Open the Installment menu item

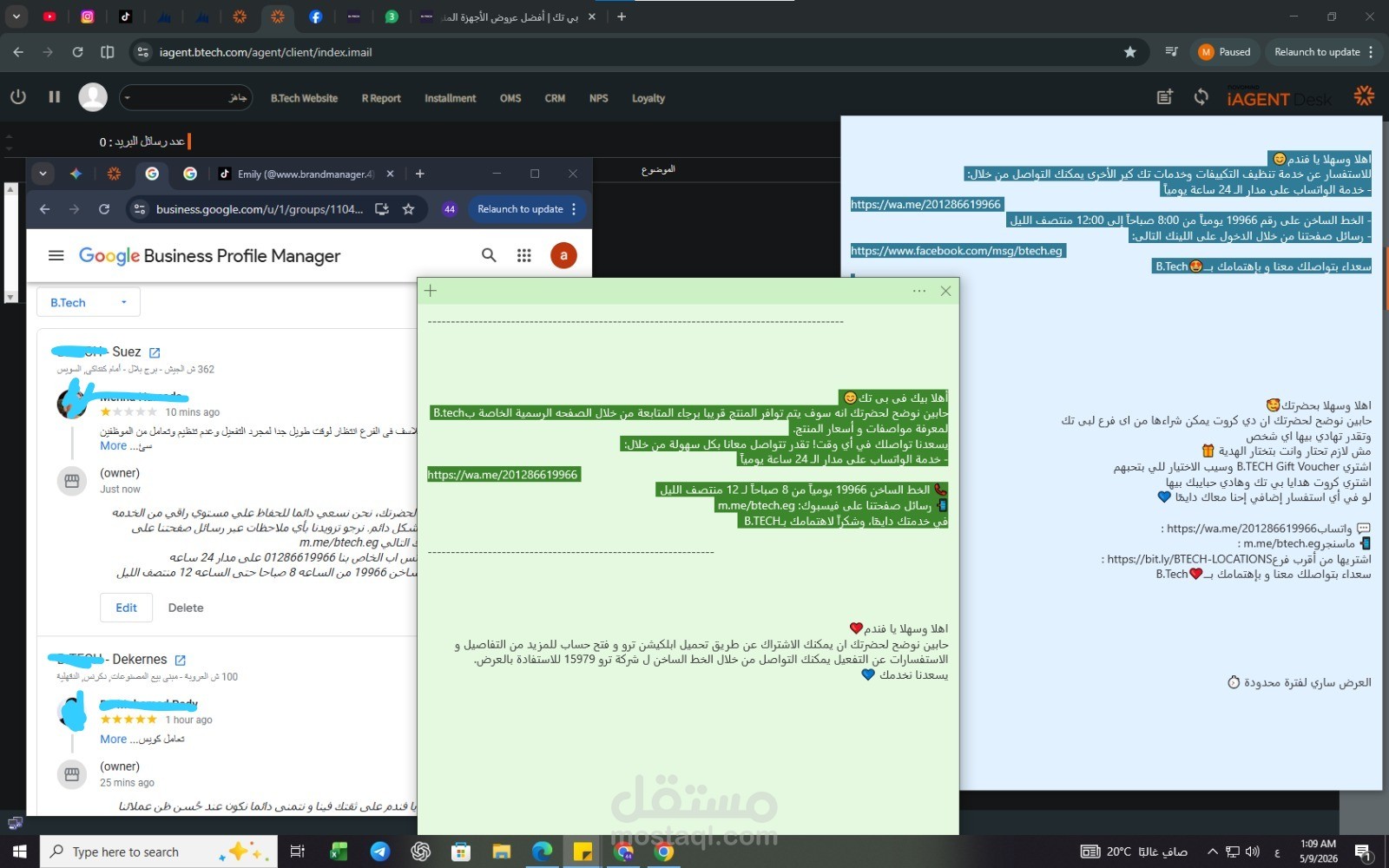[x=450, y=98]
